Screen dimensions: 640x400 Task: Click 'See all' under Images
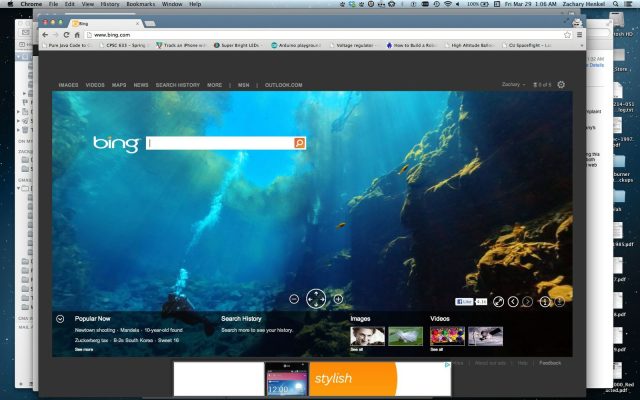356,350
